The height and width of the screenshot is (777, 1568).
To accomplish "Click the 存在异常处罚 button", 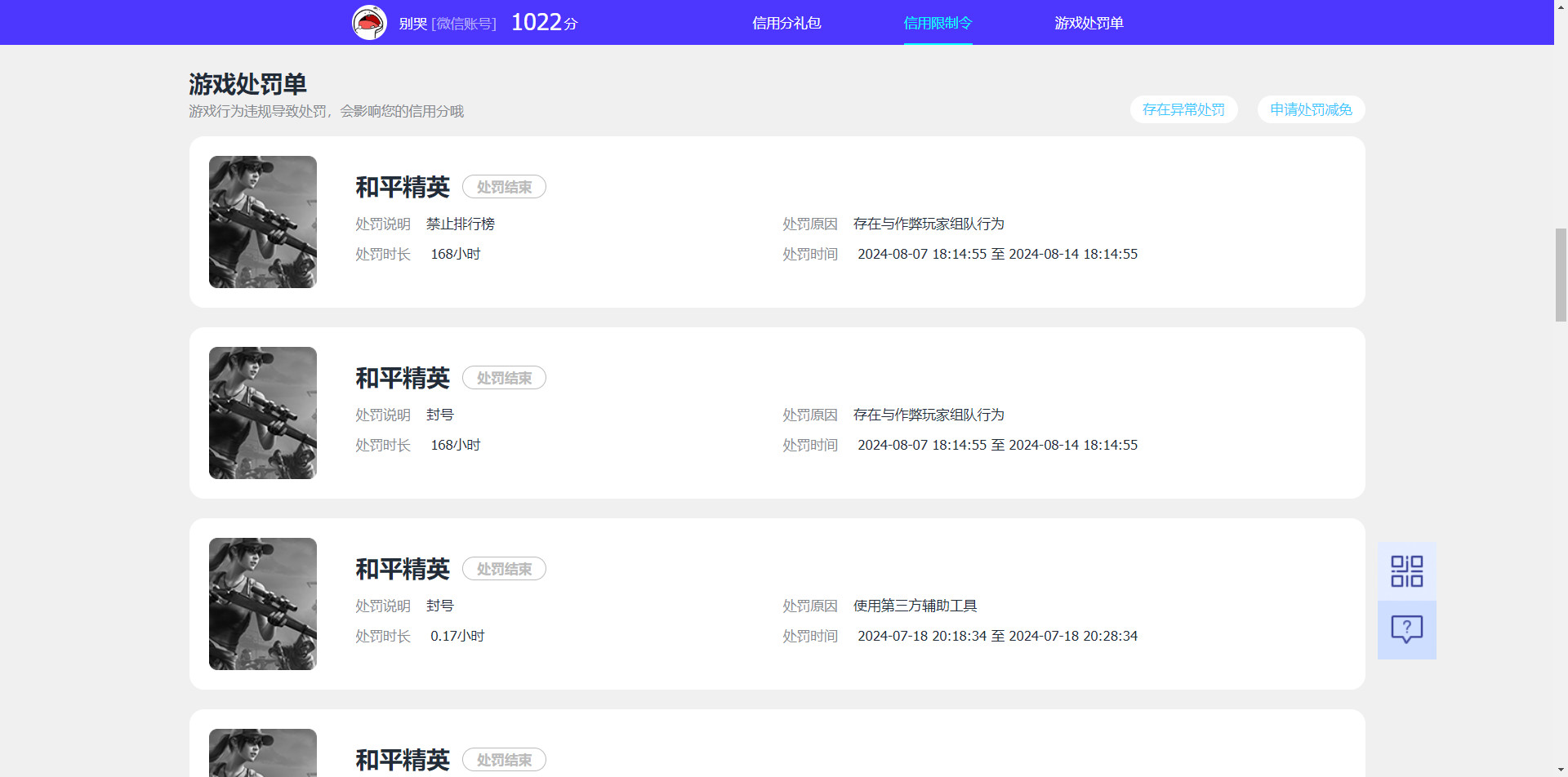I will (x=1183, y=109).
